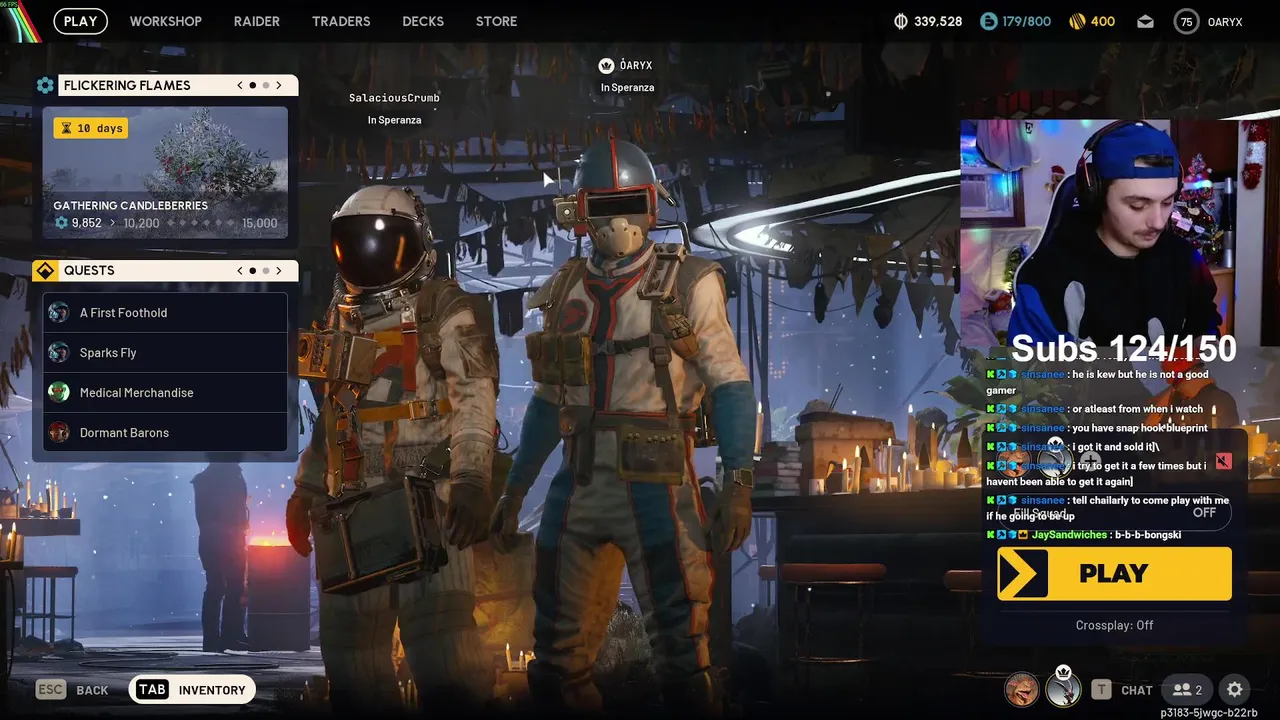Screen dimensions: 1280x720
Task: Switch to the TRADERS tab
Action: [341, 21]
